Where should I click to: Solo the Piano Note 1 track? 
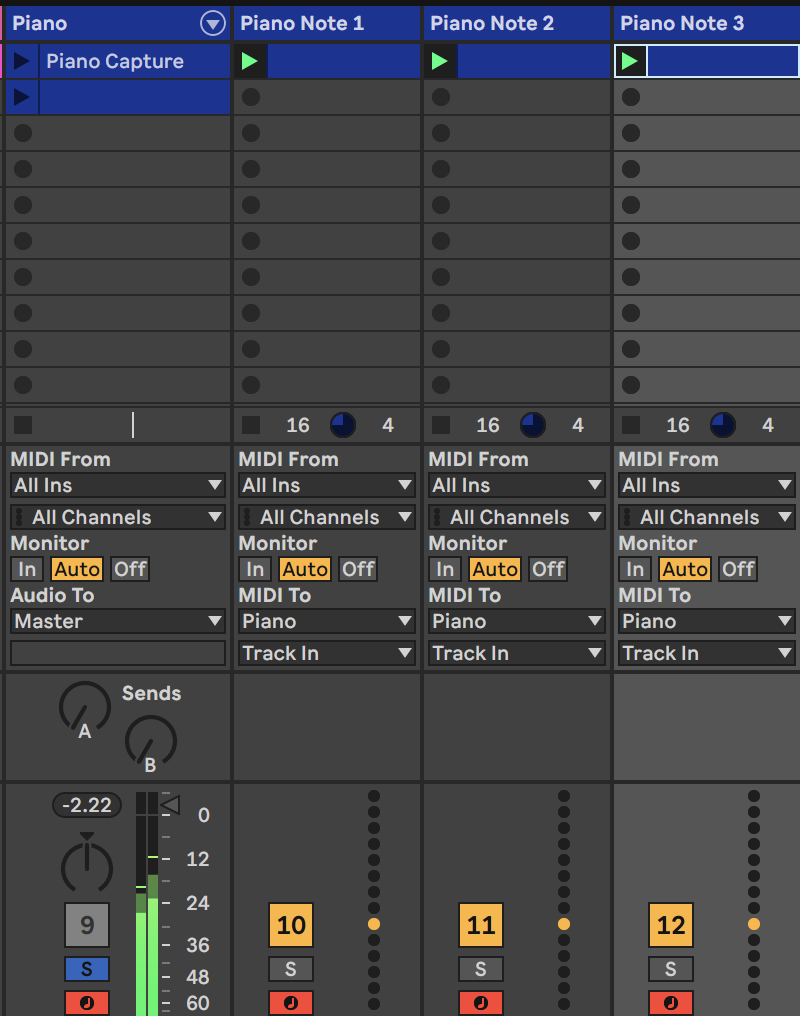pyautogui.click(x=291, y=969)
